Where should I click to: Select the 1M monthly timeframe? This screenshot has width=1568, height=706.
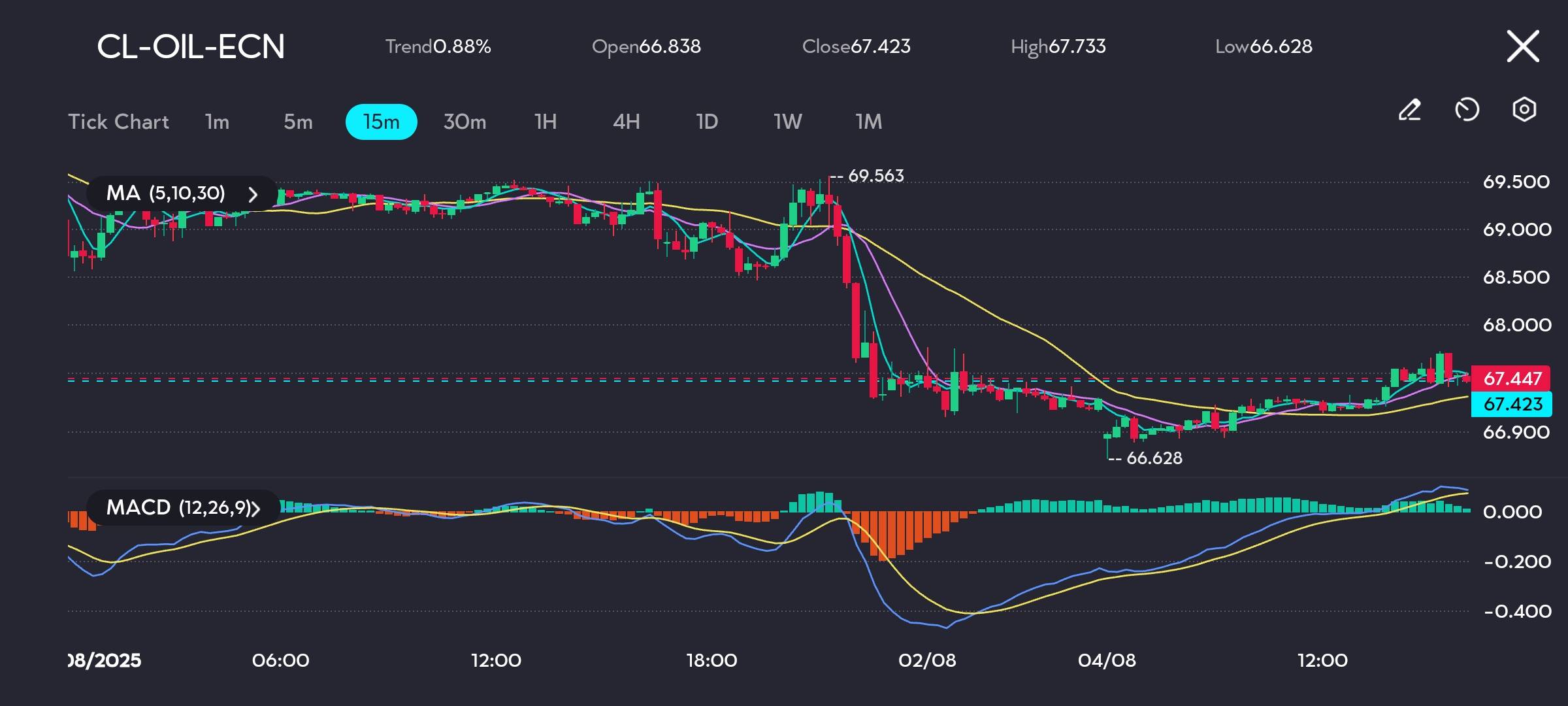click(868, 122)
